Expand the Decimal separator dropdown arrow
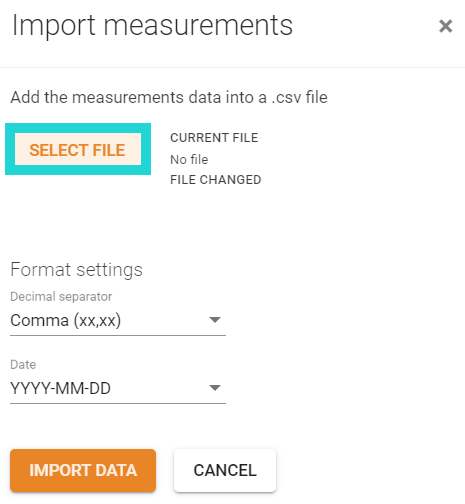The width and height of the screenshot is (465, 504). pyautogui.click(x=215, y=320)
